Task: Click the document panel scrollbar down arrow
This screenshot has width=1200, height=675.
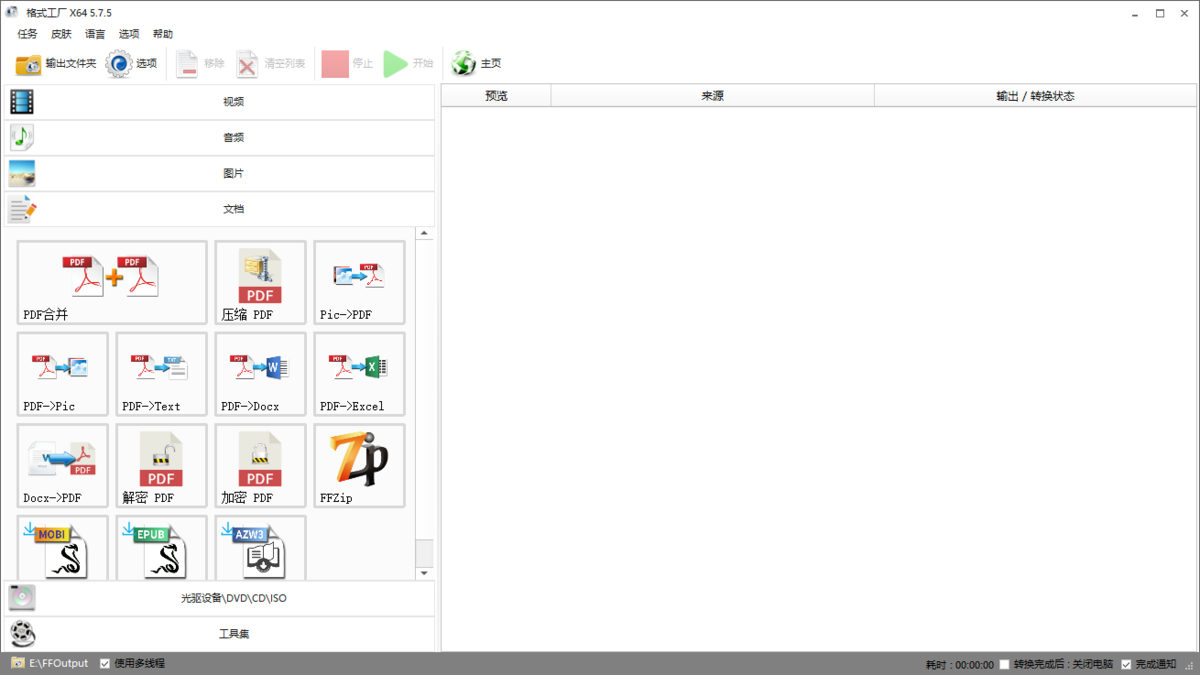Action: click(x=424, y=573)
